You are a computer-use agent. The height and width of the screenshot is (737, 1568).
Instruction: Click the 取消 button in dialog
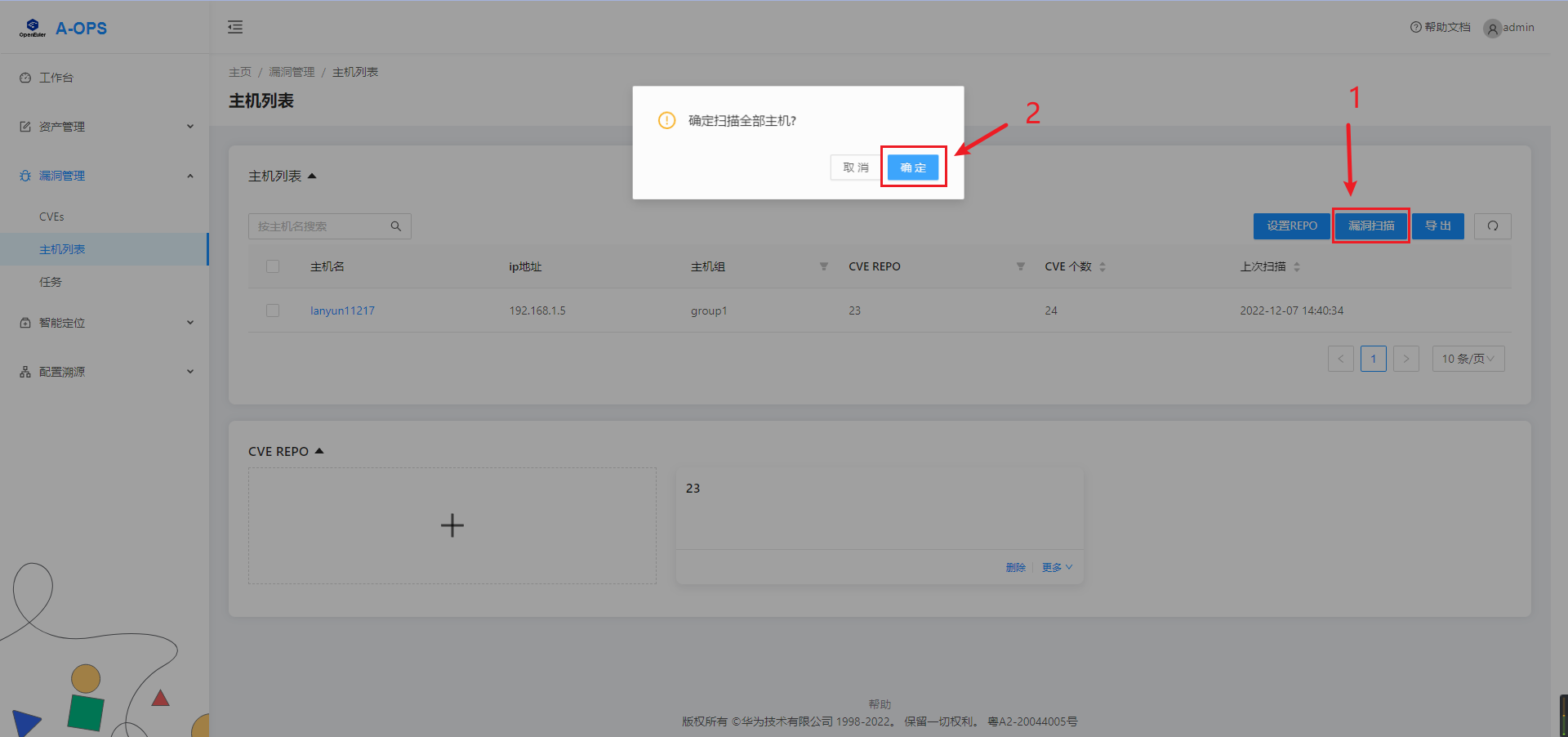[x=855, y=167]
